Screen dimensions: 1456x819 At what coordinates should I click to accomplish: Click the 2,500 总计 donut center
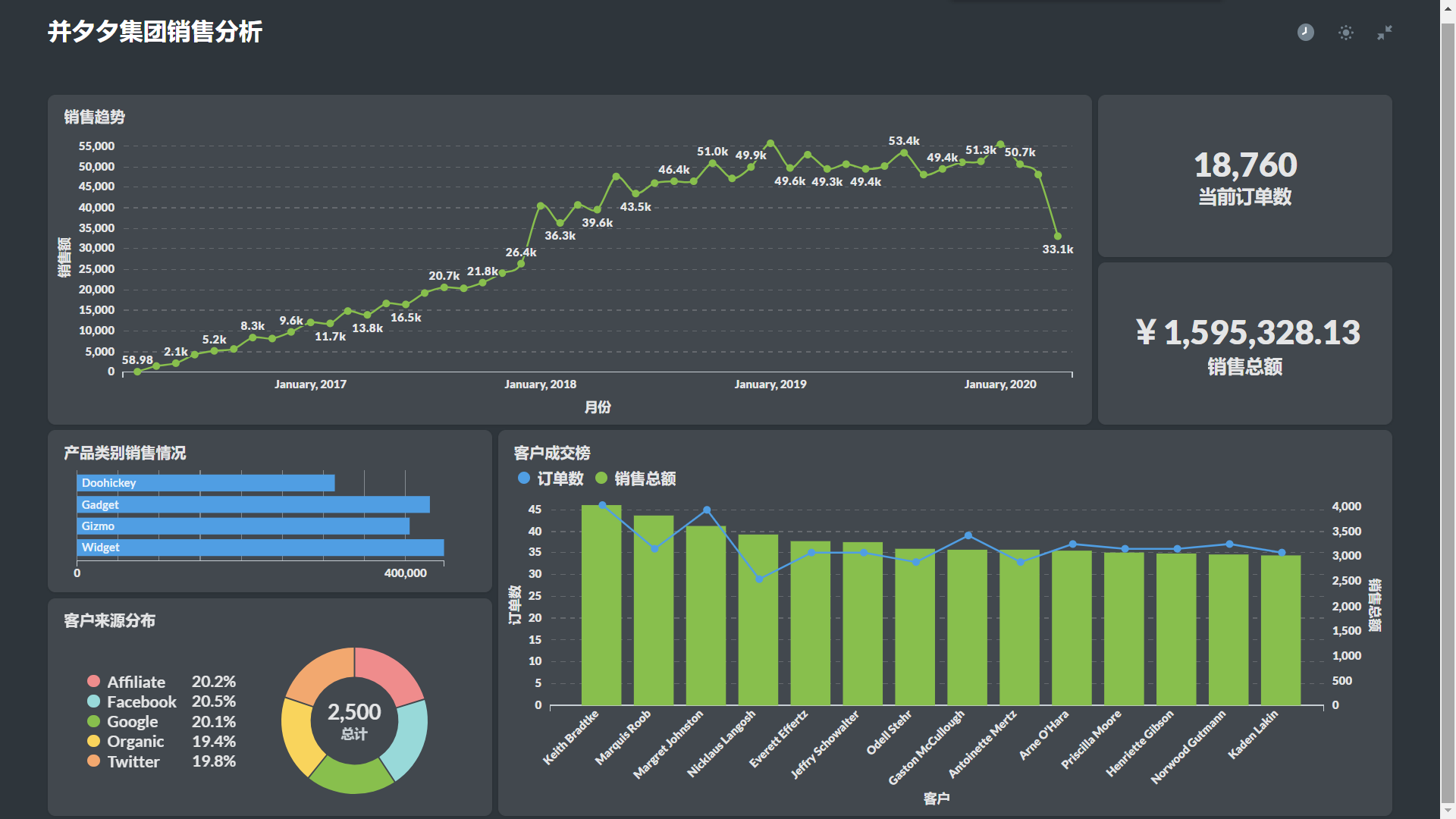click(354, 720)
